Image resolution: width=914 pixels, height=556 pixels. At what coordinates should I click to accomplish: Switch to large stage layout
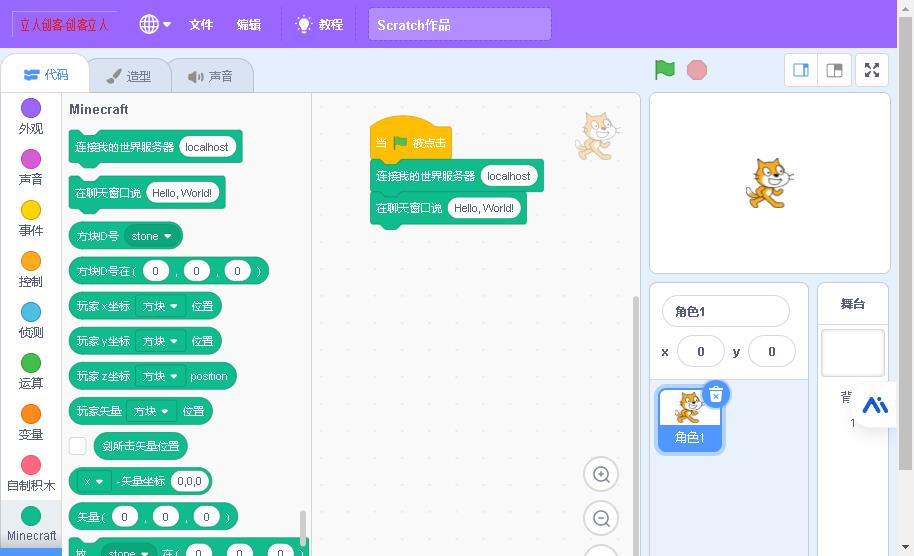[834, 71]
